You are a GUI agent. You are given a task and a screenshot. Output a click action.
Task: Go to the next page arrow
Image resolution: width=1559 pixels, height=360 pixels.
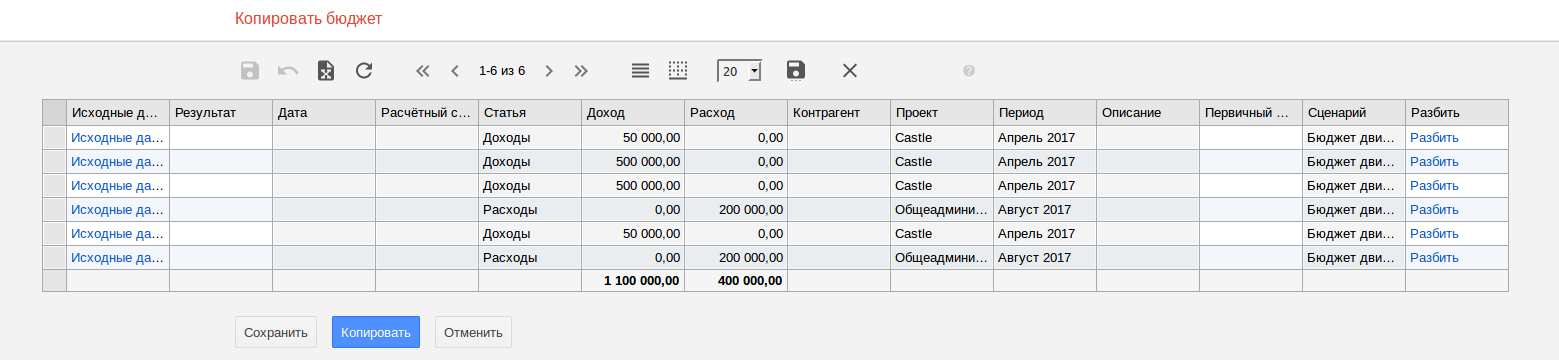549,71
